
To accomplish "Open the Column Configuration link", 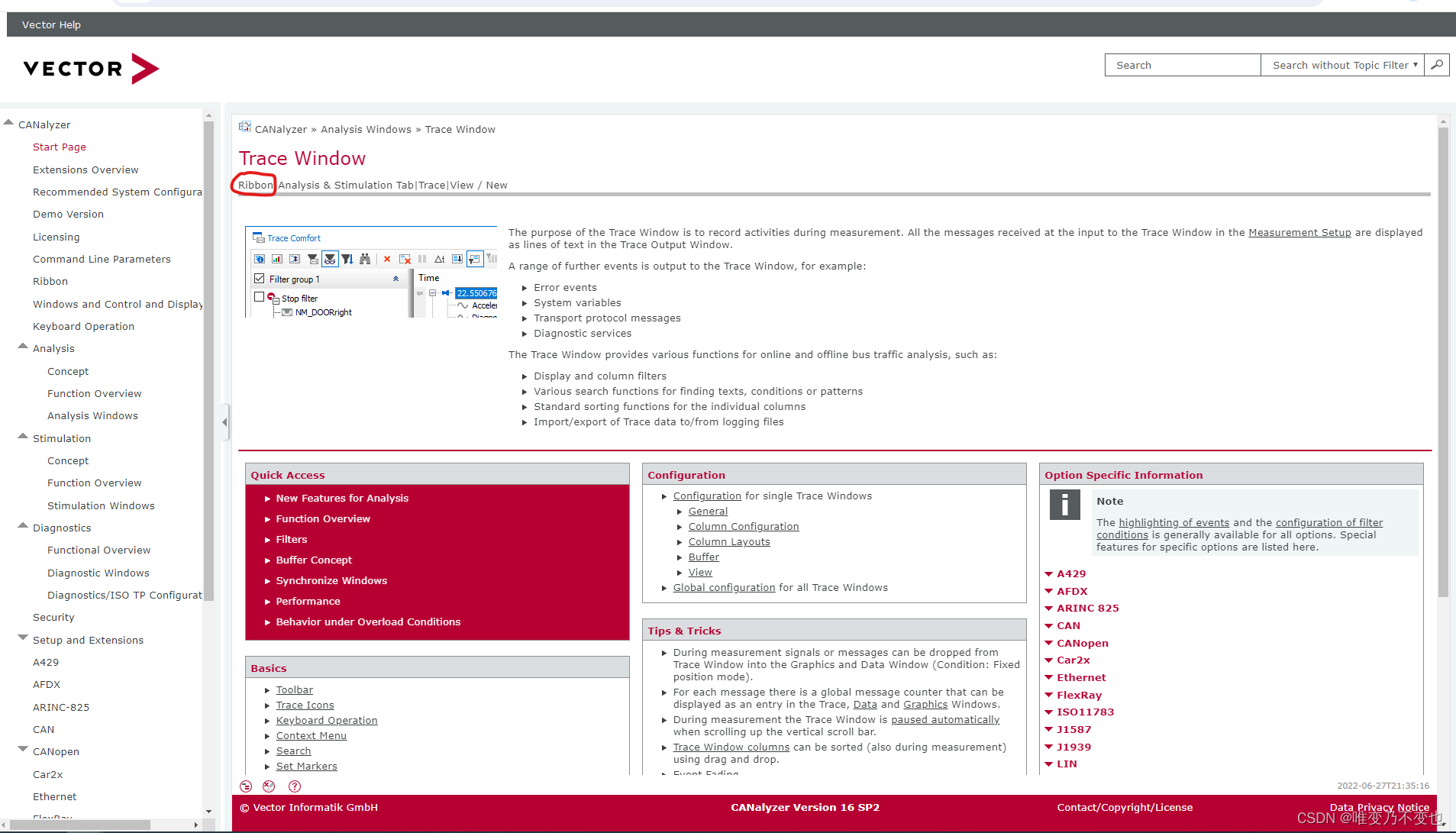I will coord(744,526).
